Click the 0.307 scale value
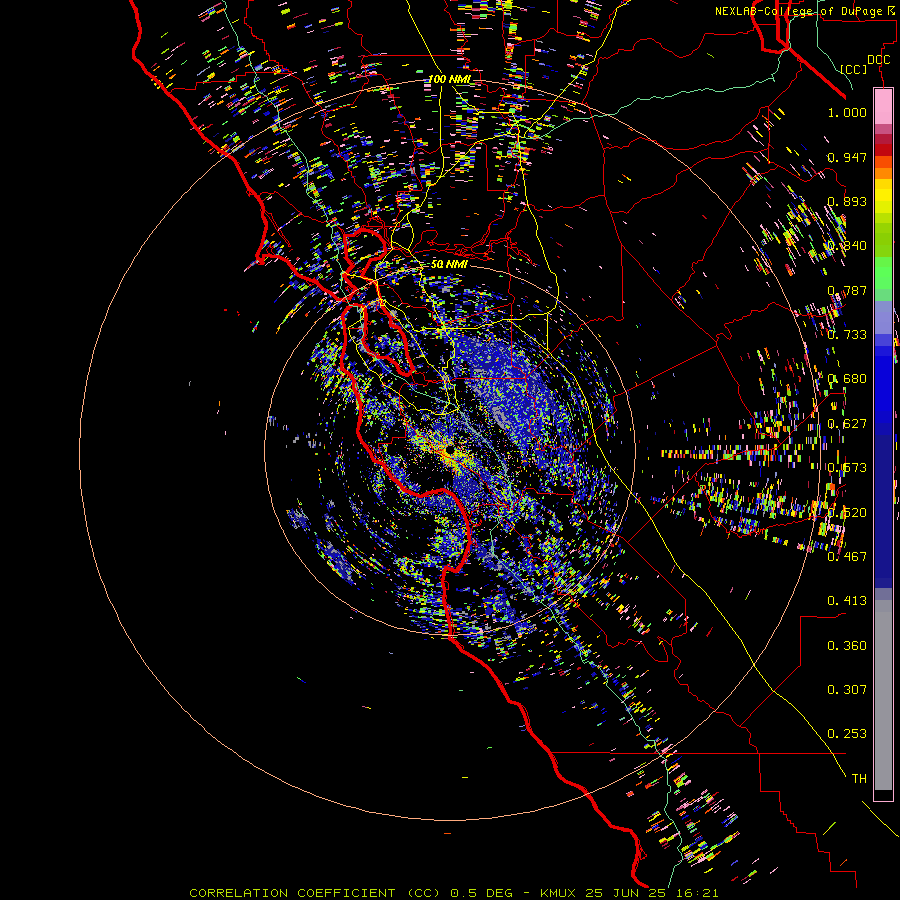 click(x=847, y=689)
